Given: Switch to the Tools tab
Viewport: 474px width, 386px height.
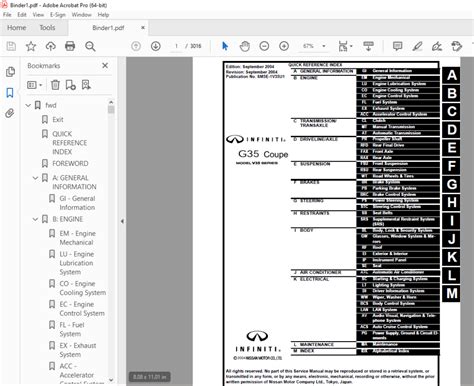Looking at the screenshot, I should [x=47, y=28].
